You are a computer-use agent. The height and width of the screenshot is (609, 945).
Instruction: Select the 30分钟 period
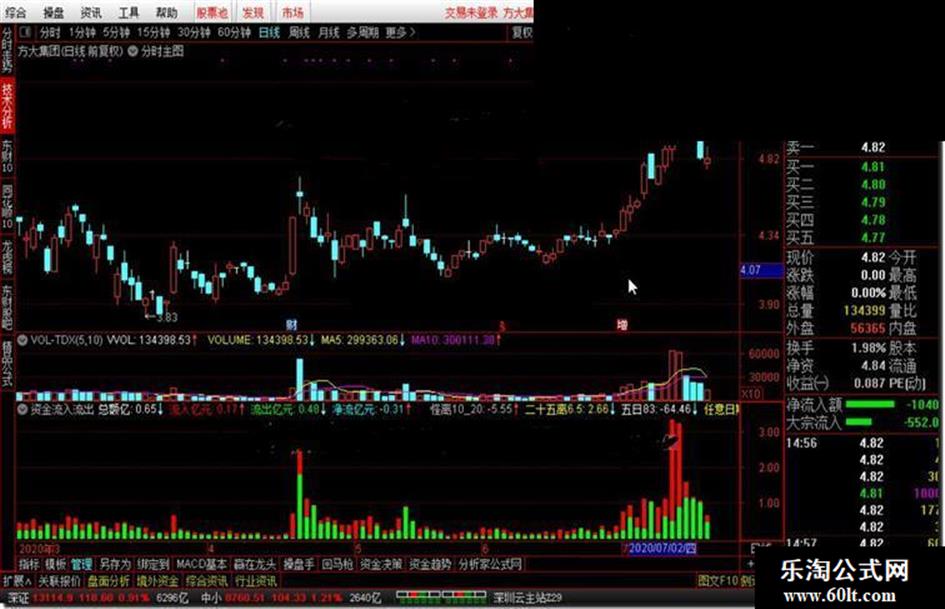click(193, 33)
